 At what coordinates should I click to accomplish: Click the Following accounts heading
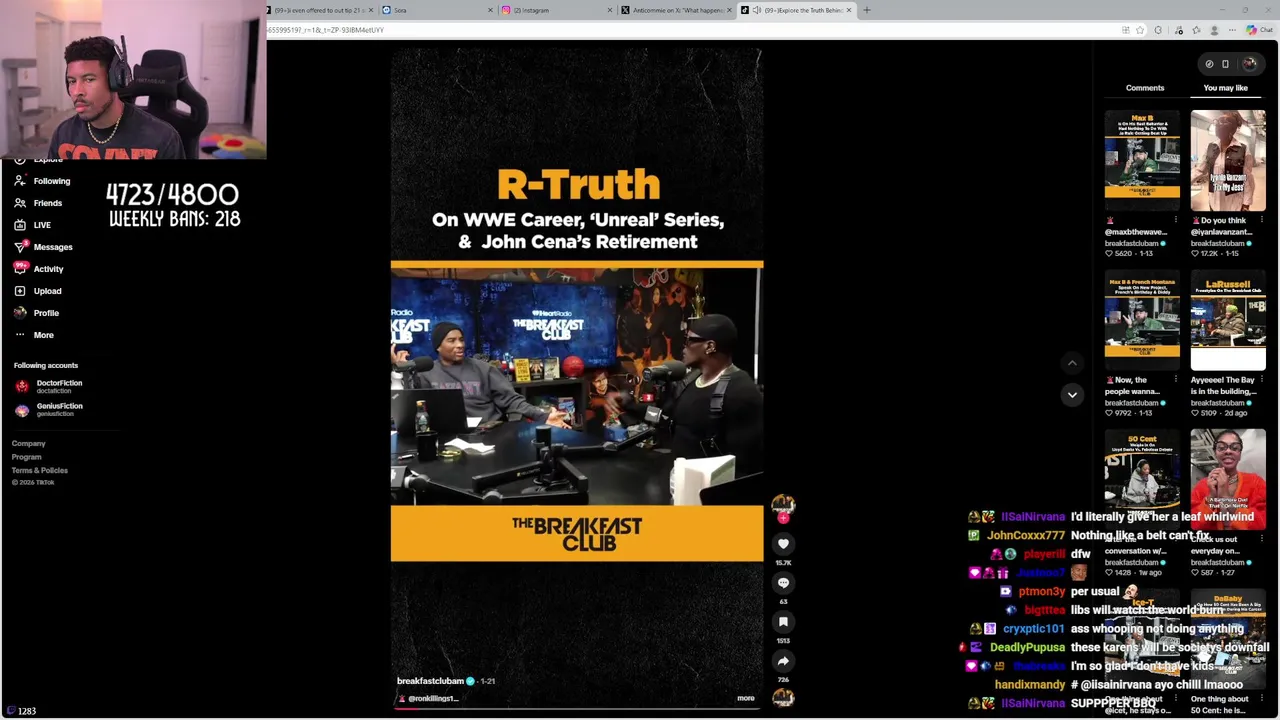(x=46, y=366)
